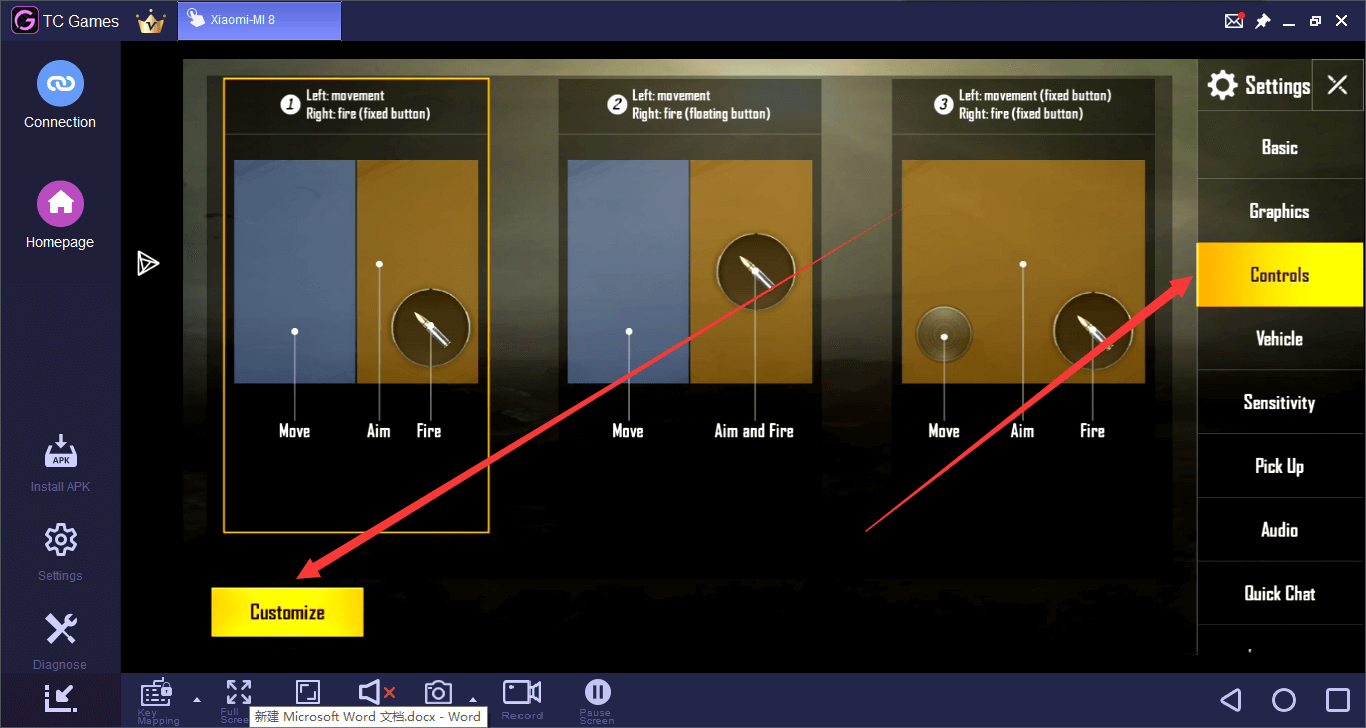The width and height of the screenshot is (1366, 728).
Task: Open the Pick Up settings tab
Action: [x=1280, y=466]
